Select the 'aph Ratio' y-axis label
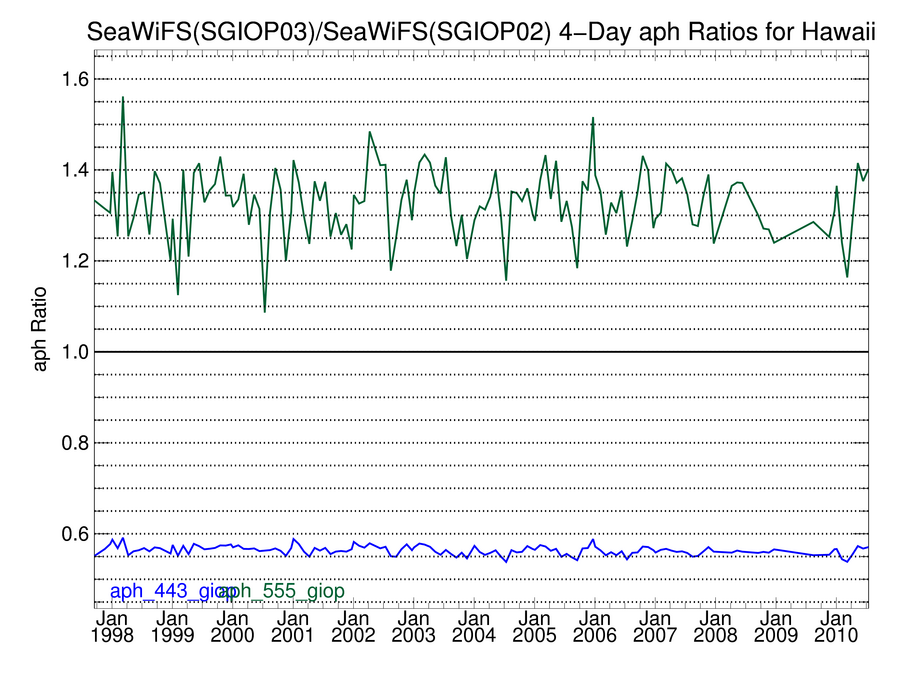This screenshot has width=900, height=675. click(x=39, y=329)
